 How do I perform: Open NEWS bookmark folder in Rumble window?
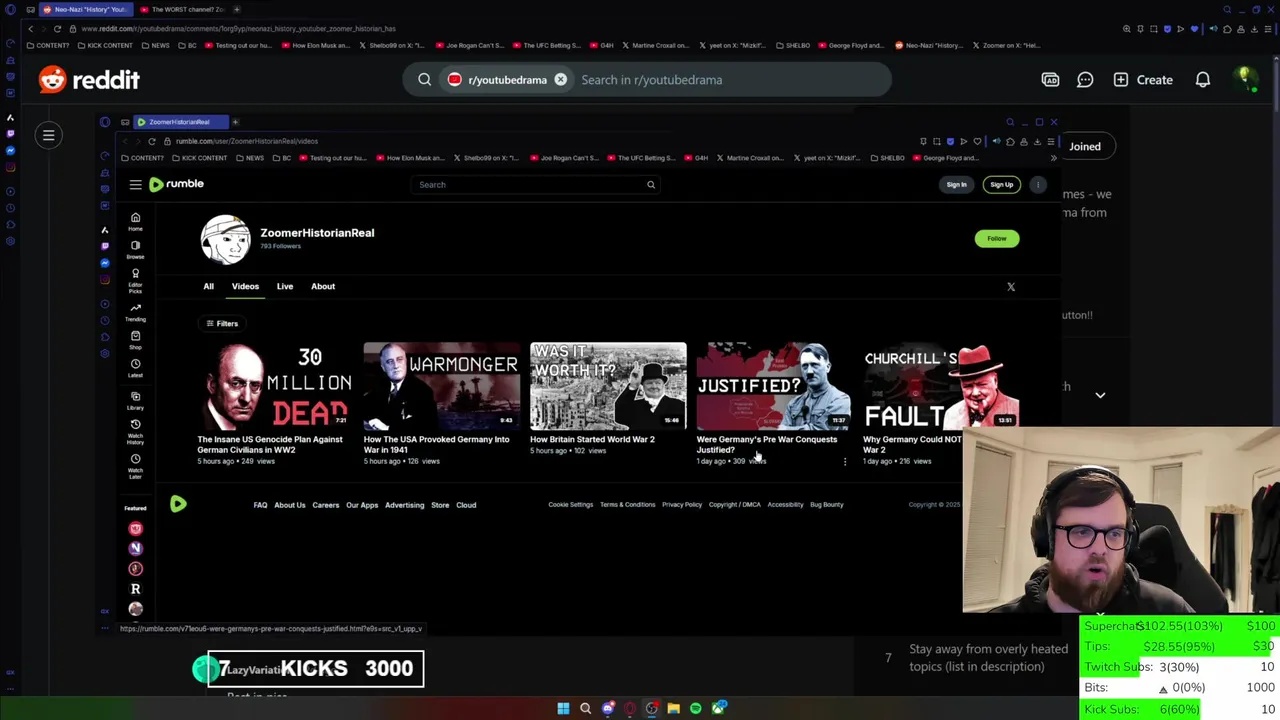click(251, 158)
